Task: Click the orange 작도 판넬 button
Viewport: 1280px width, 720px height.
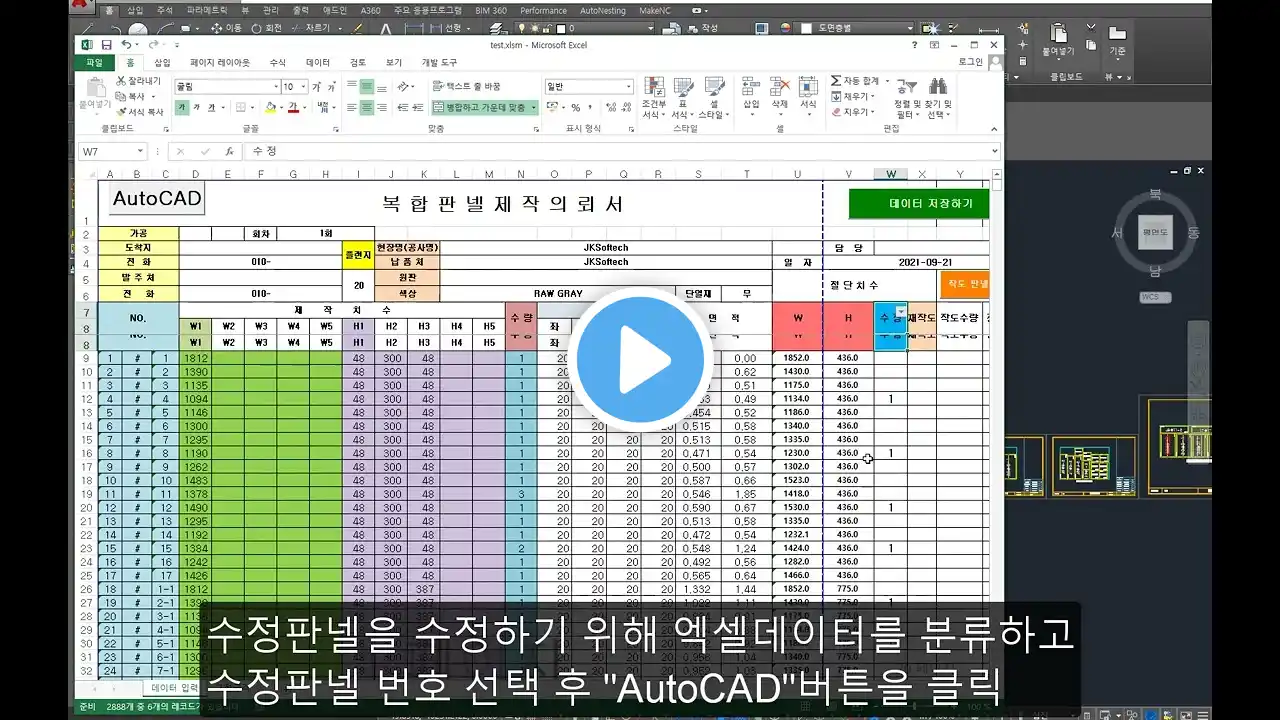Action: click(964, 284)
